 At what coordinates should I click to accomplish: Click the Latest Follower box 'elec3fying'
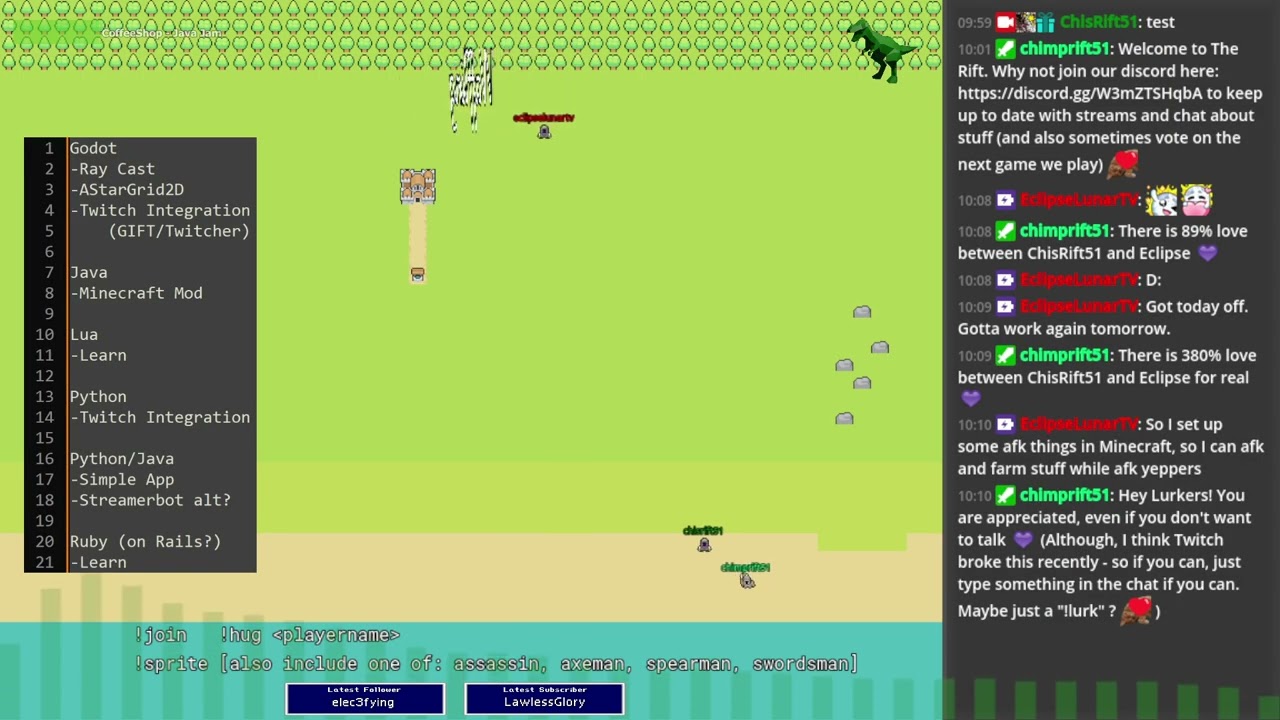tap(365, 698)
